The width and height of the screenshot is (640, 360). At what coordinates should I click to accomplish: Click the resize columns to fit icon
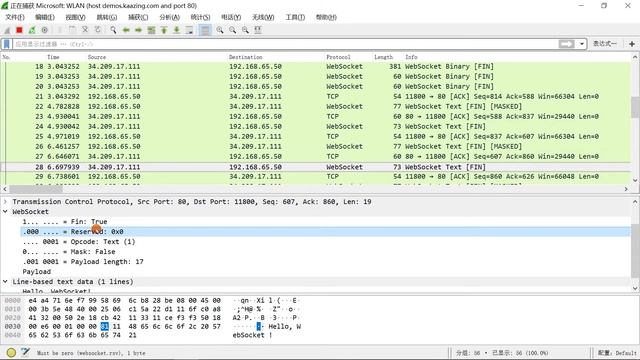(x=258, y=30)
